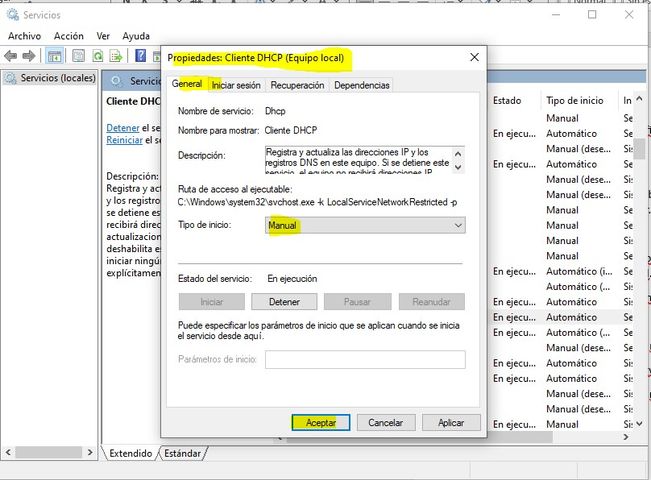Screen dimensions: 651x480
Task: Switch to the Iniciar sesión tab
Action: click(236, 85)
